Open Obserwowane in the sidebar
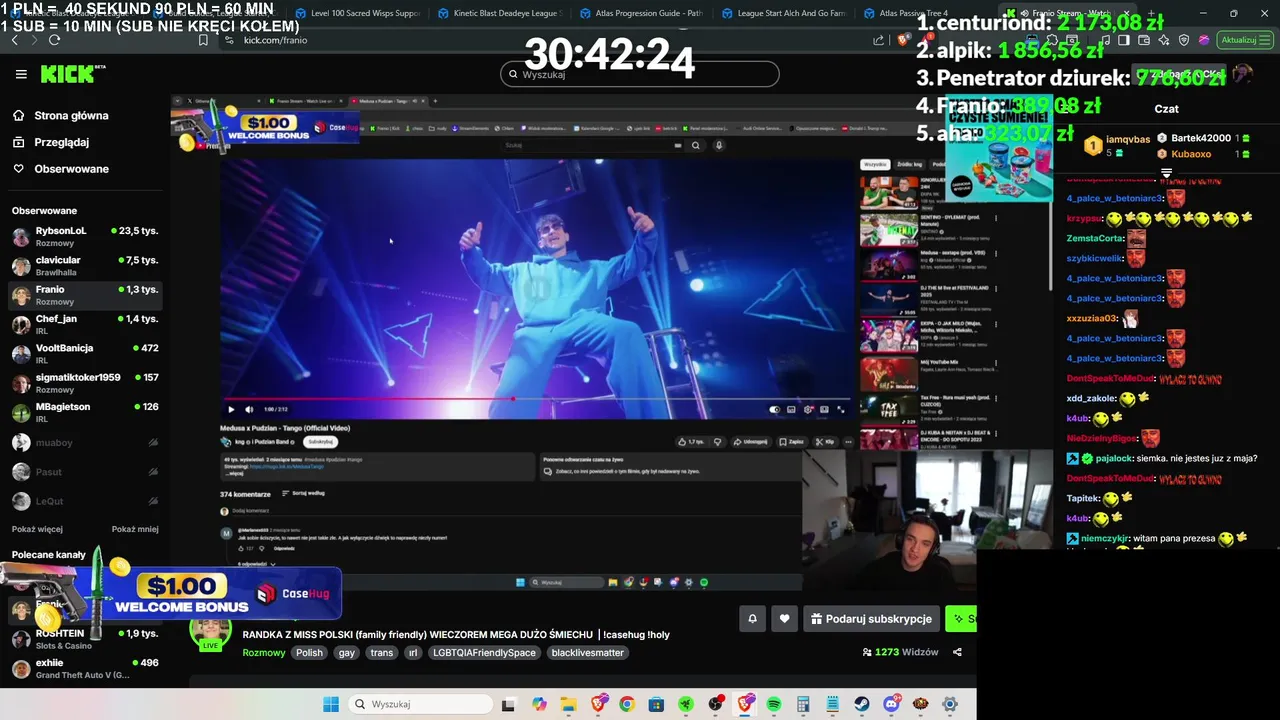The width and height of the screenshot is (1280, 720). [x=60, y=169]
